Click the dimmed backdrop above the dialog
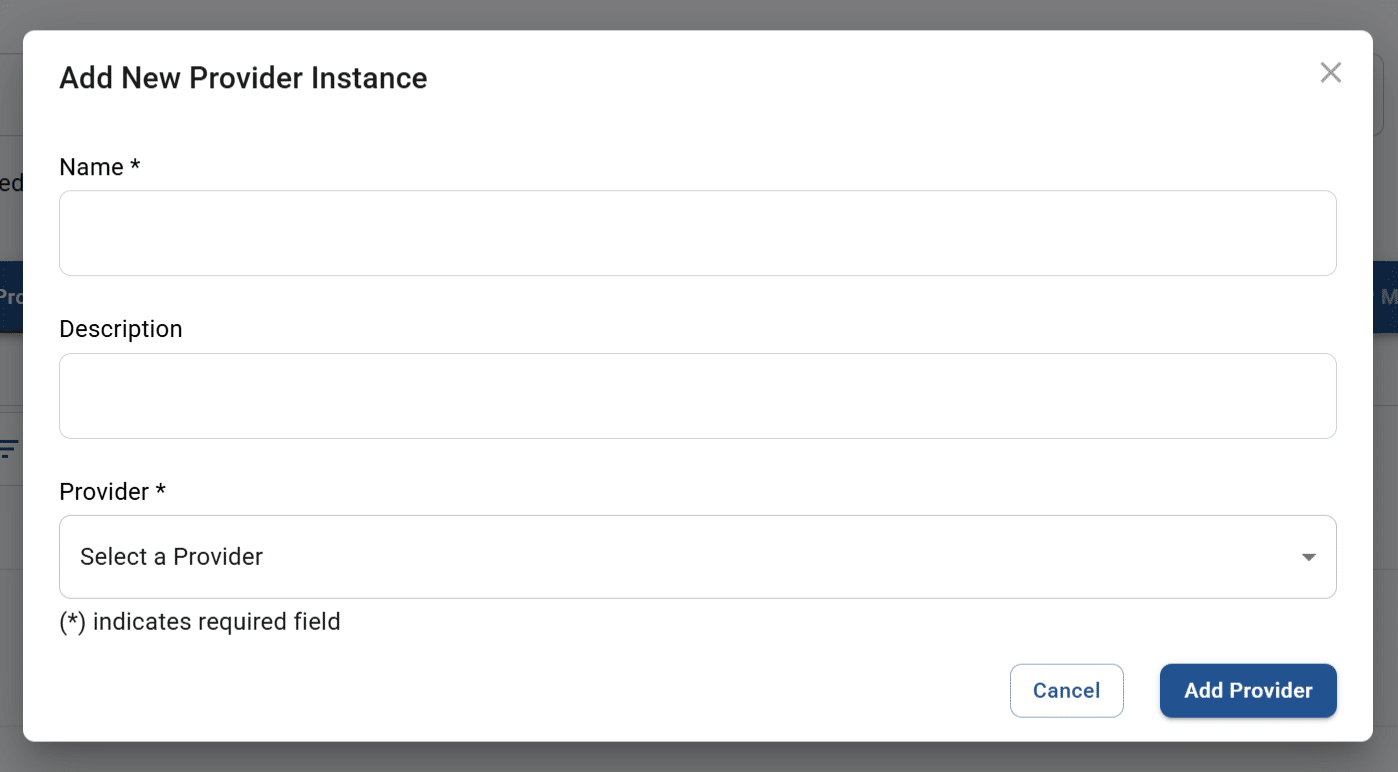The image size is (1398, 772). 700,14
